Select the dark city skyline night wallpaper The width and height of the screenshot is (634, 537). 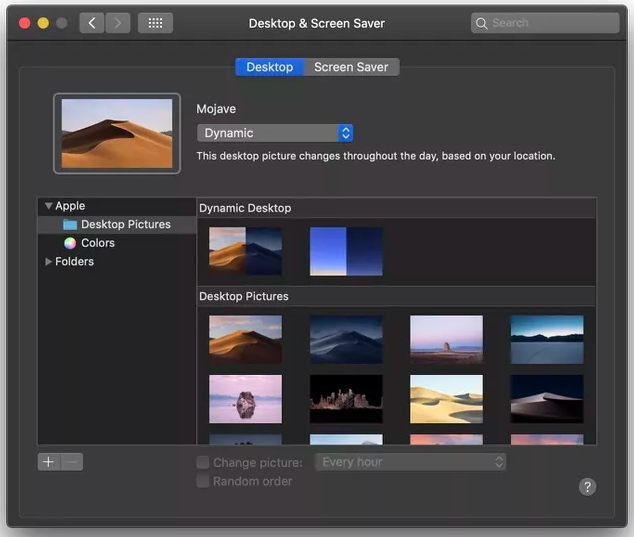(x=346, y=399)
